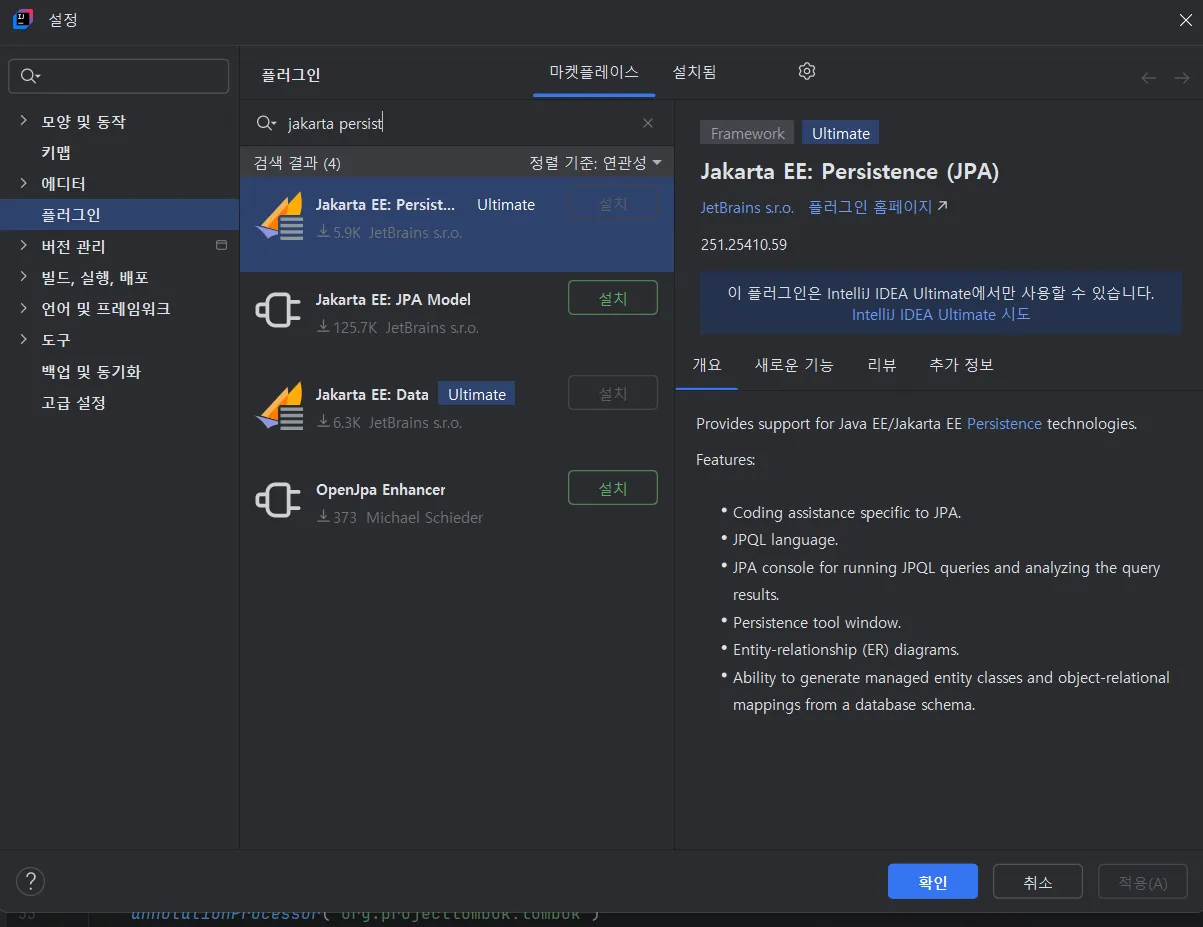
Task: Open the 추가 정보 tab
Action: click(x=961, y=365)
